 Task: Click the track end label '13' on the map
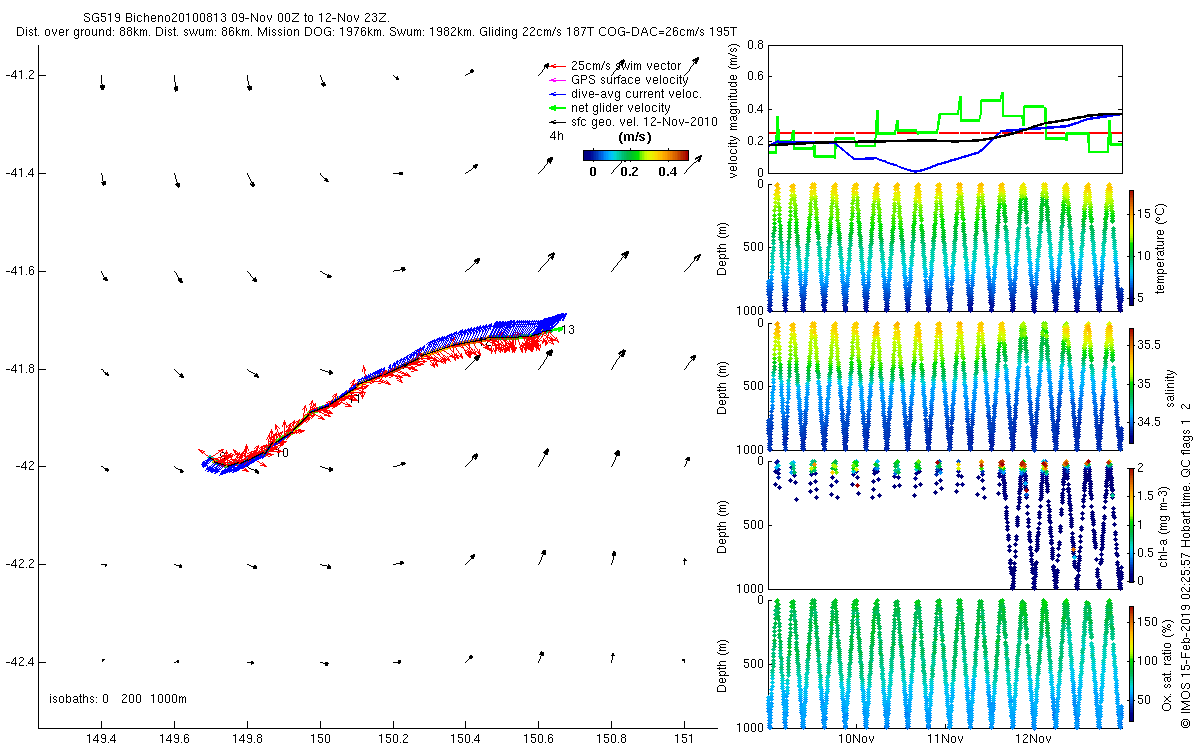point(568,330)
